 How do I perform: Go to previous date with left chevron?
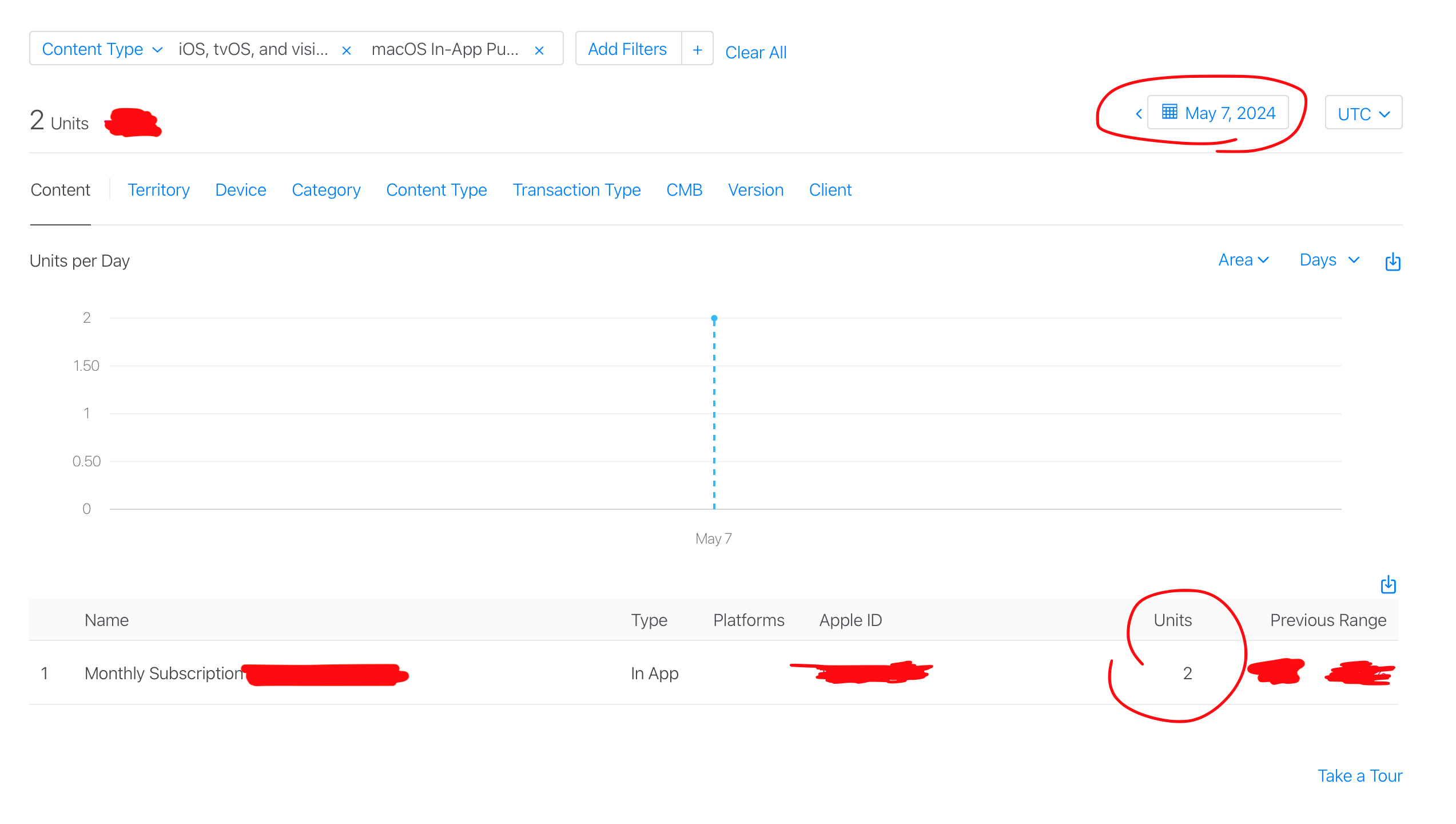tap(1138, 113)
